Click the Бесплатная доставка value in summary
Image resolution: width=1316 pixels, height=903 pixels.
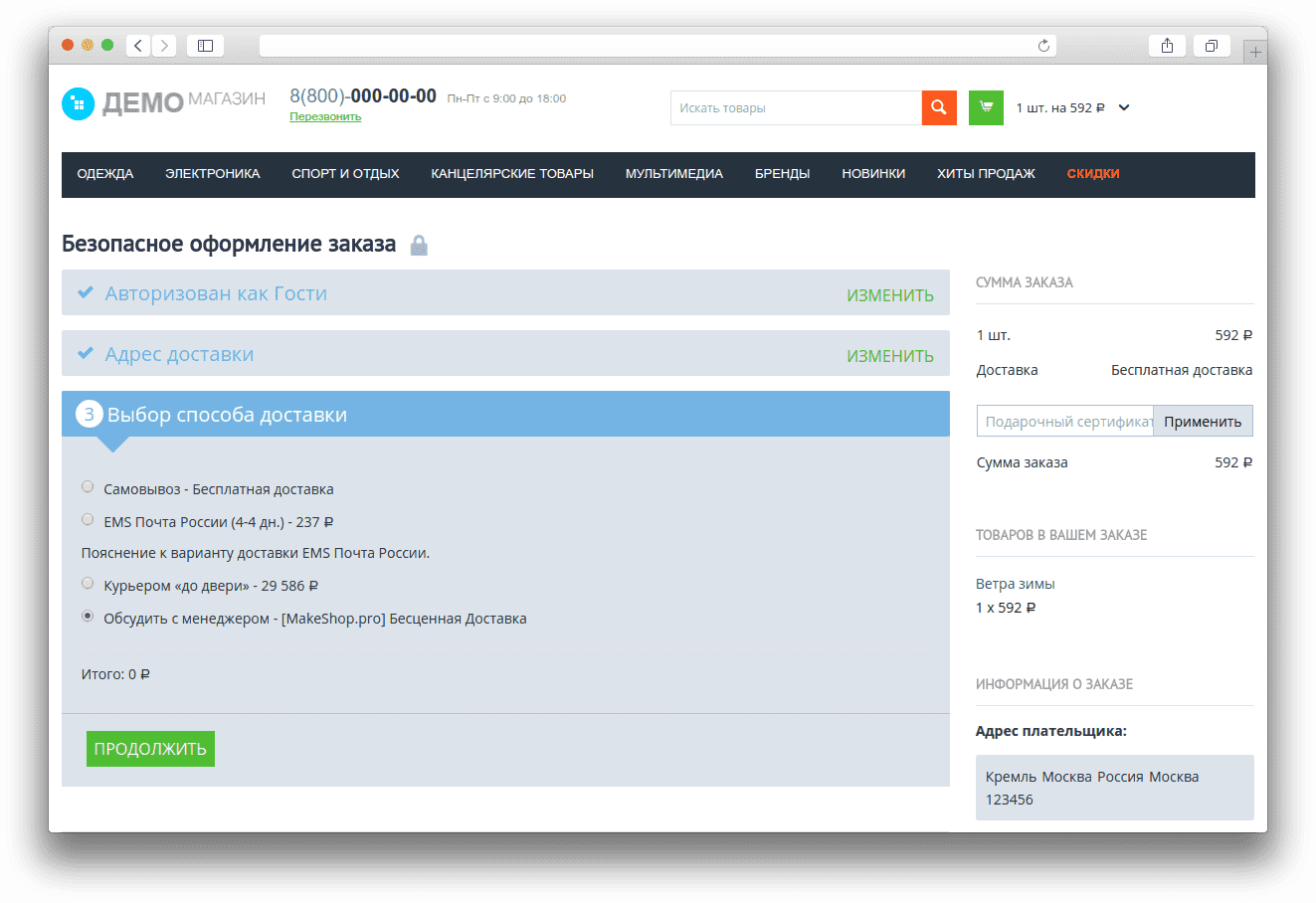pyautogui.click(x=1182, y=370)
